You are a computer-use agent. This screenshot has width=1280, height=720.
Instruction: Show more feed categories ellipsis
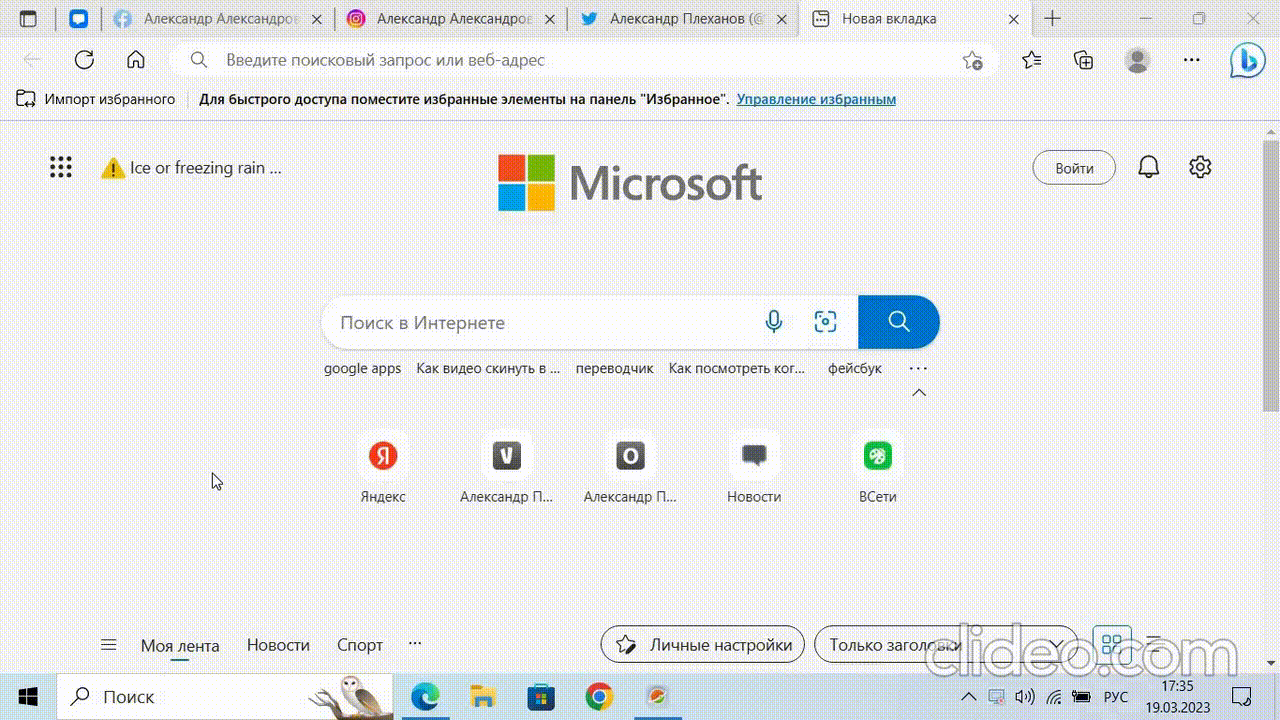(x=415, y=644)
